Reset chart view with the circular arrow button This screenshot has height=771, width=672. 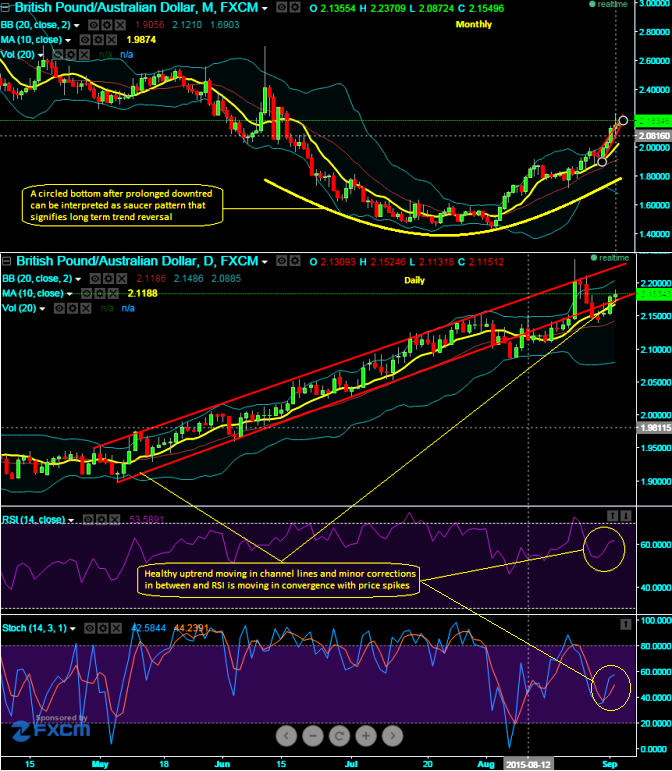(340, 736)
